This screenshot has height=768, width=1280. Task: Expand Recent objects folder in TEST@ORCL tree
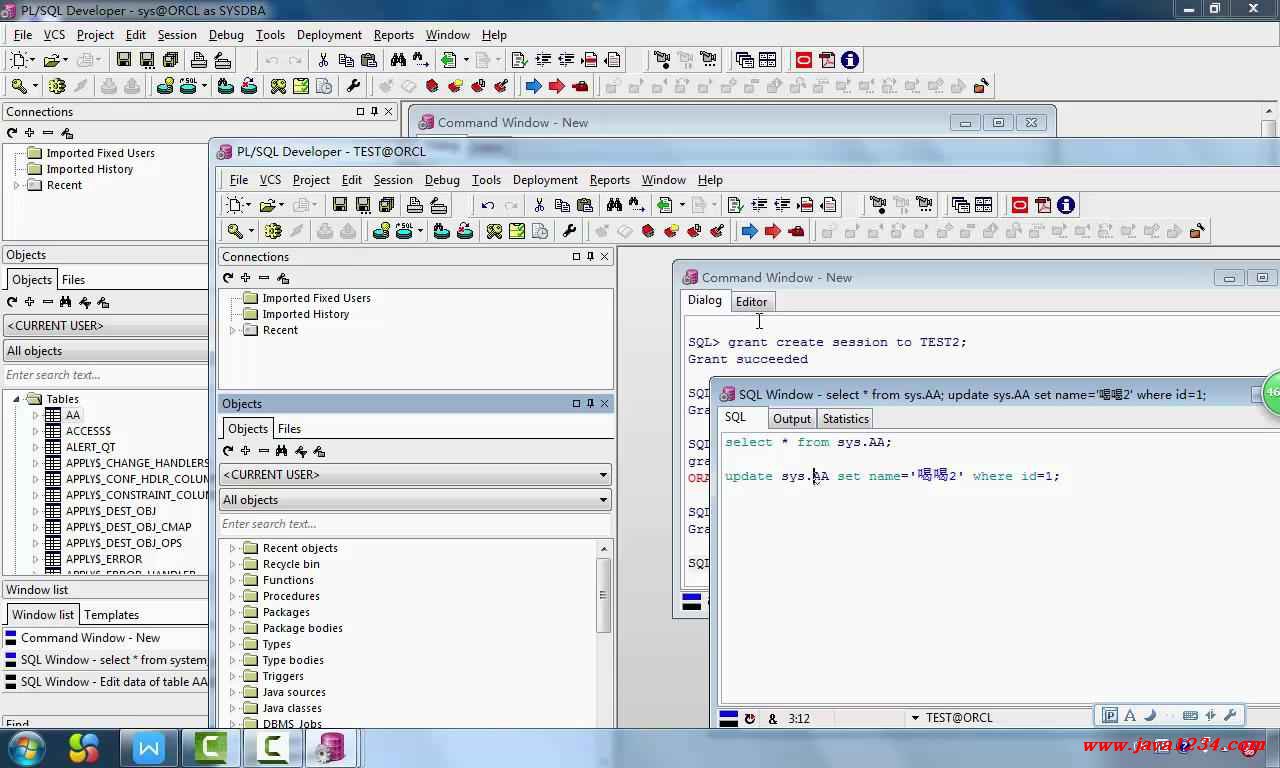[x=233, y=548]
